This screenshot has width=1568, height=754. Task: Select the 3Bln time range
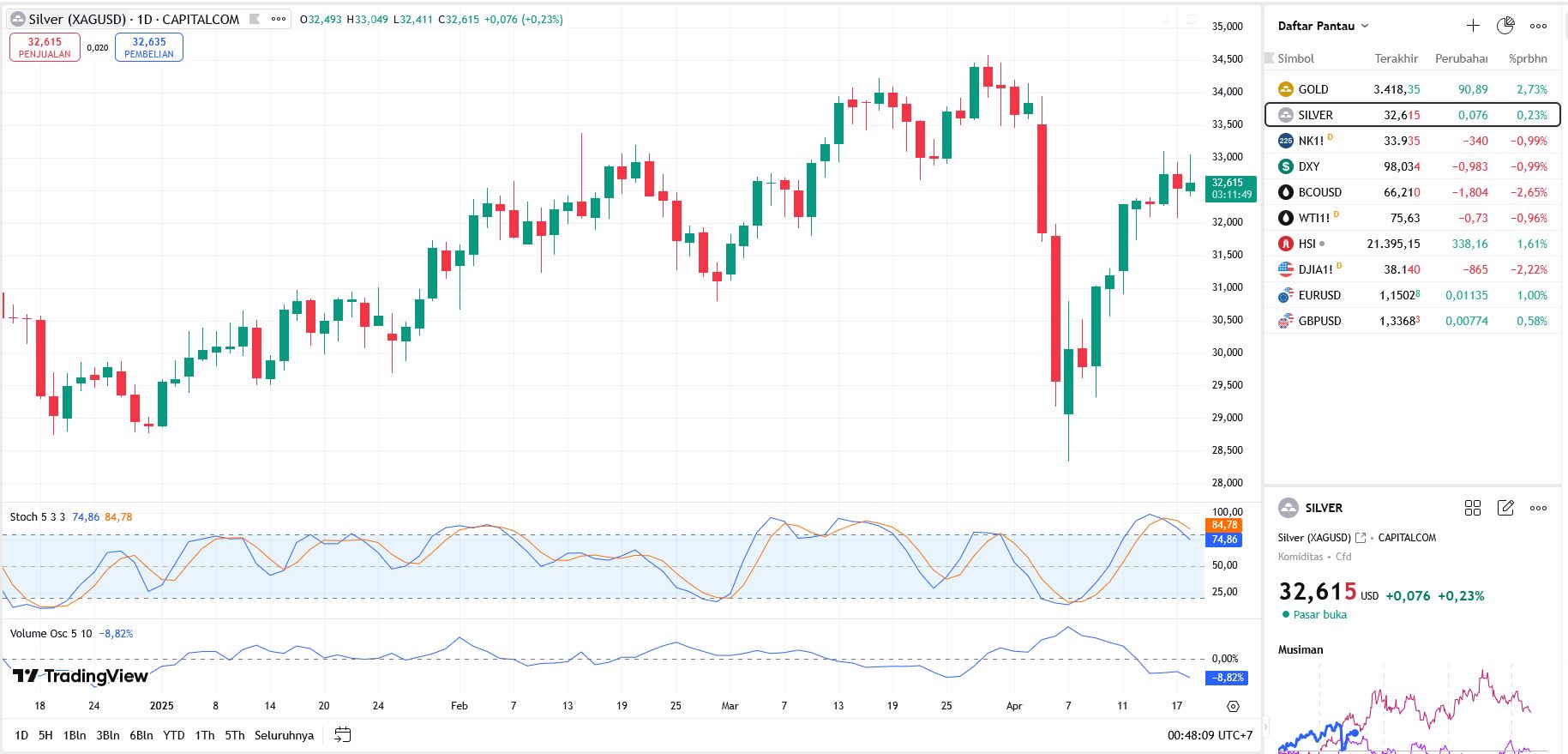pyautogui.click(x=108, y=735)
